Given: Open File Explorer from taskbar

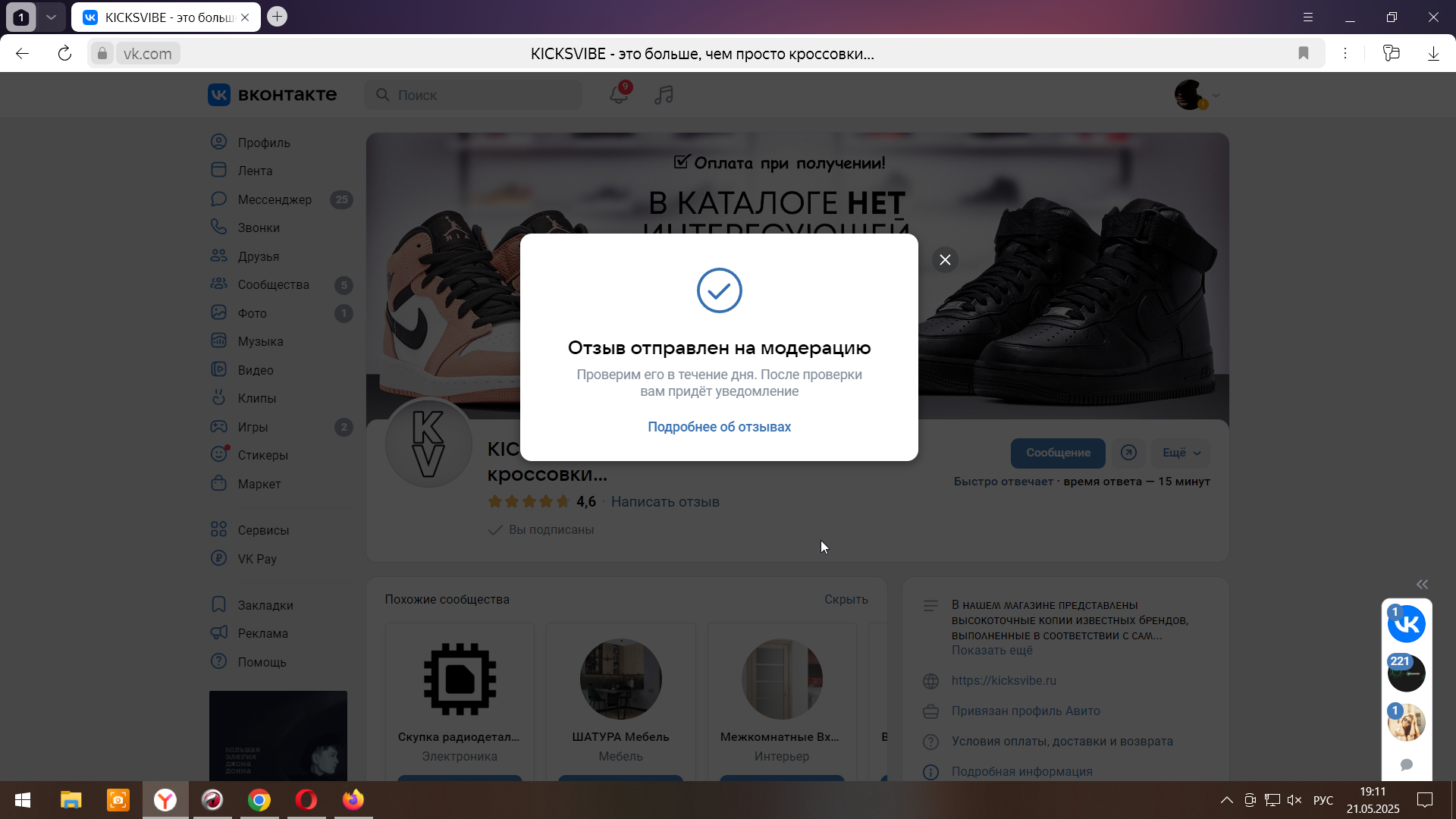Looking at the screenshot, I should 71,800.
